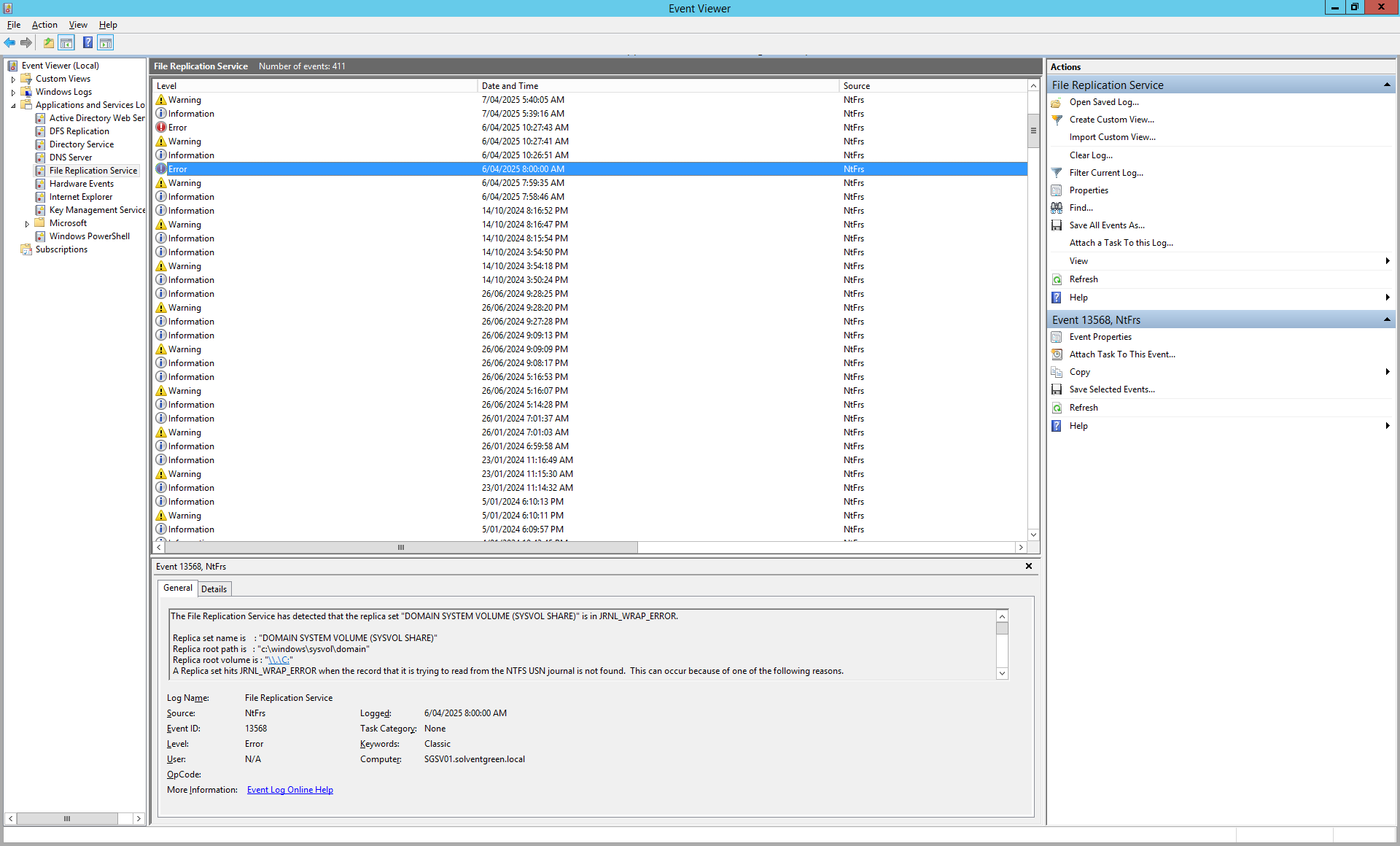Click the Open Saved Log icon
The width and height of the screenshot is (1400, 846).
tap(1057, 103)
